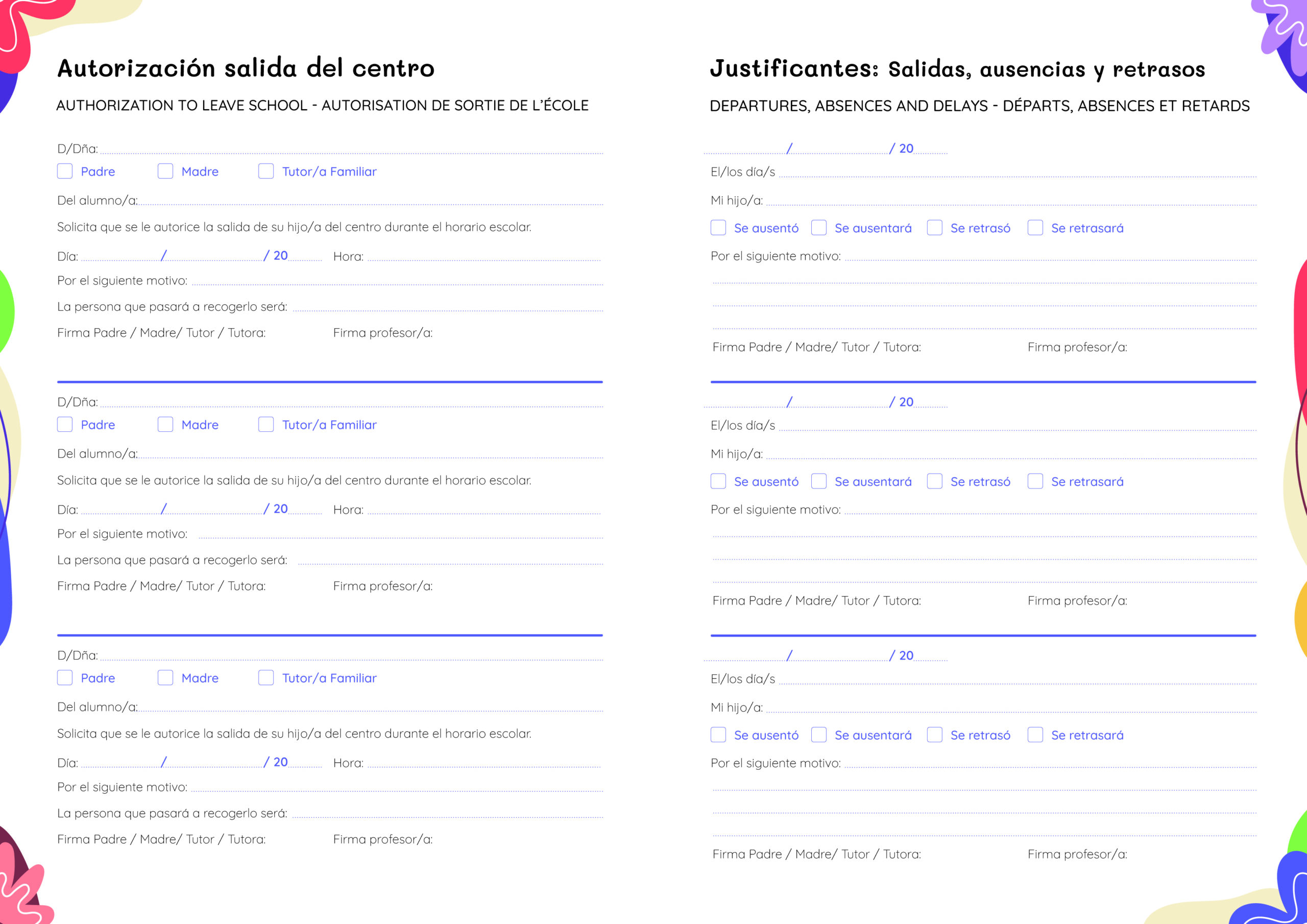Check the Padre box in first authorization form
1307x924 pixels.
(65, 172)
